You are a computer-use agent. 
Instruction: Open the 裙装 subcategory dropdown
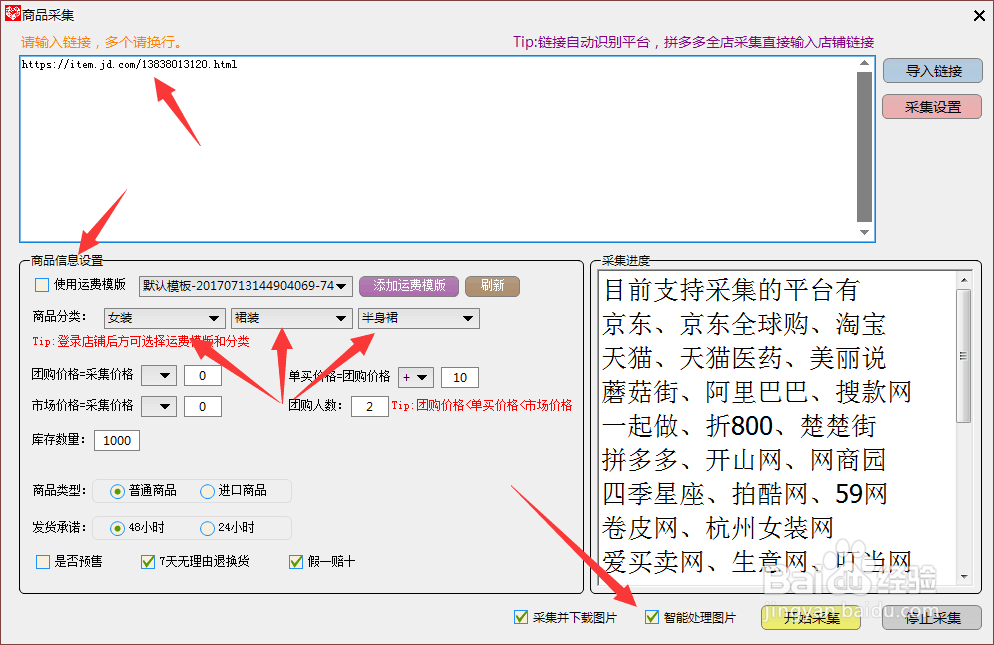[x=290, y=318]
